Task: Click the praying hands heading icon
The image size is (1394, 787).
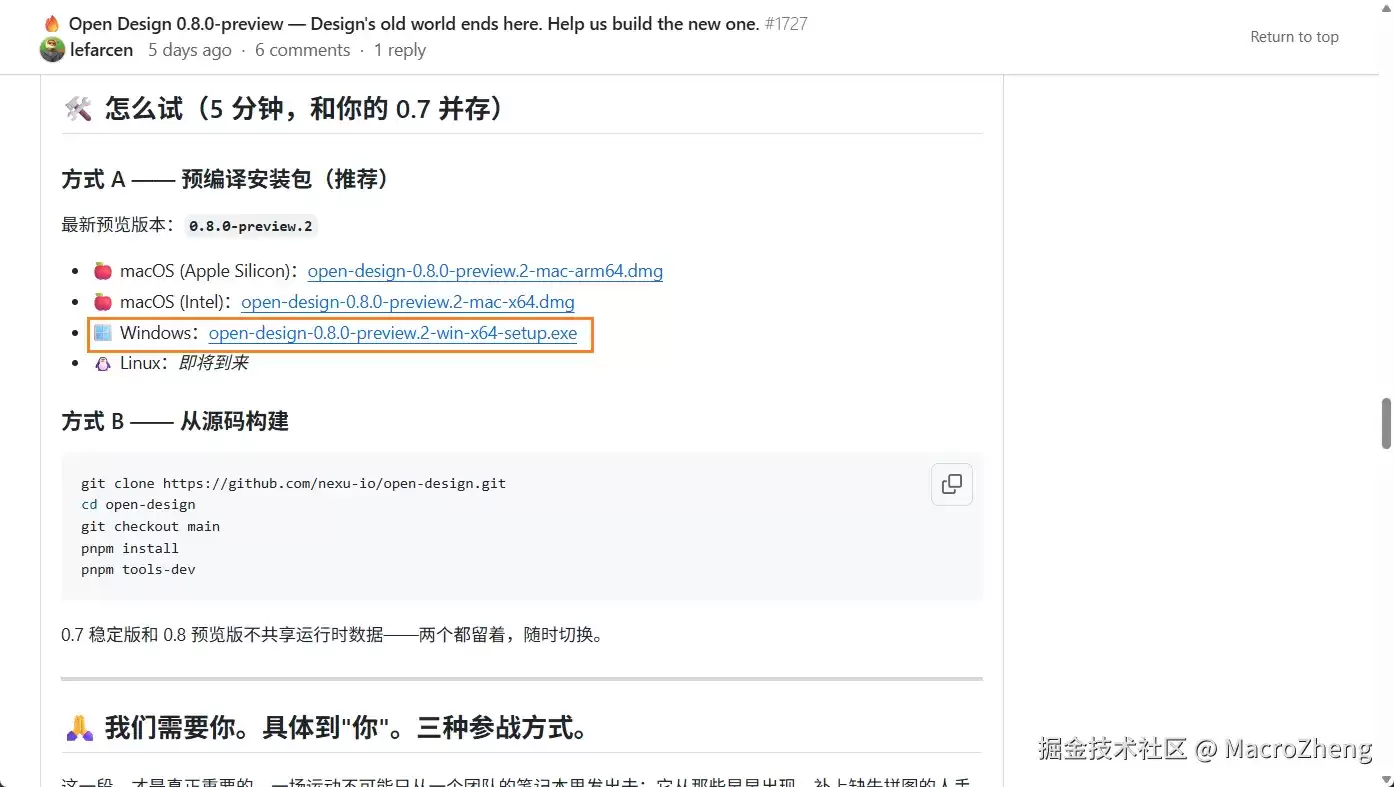Action: pyautogui.click(x=78, y=727)
